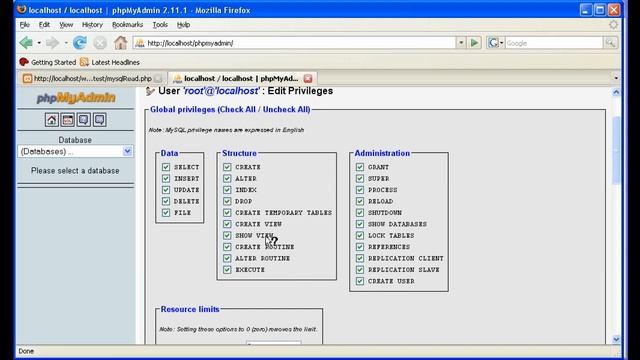The height and width of the screenshot is (360, 640).
Task: Reload the page with the Refresh icon
Action: (80, 42)
